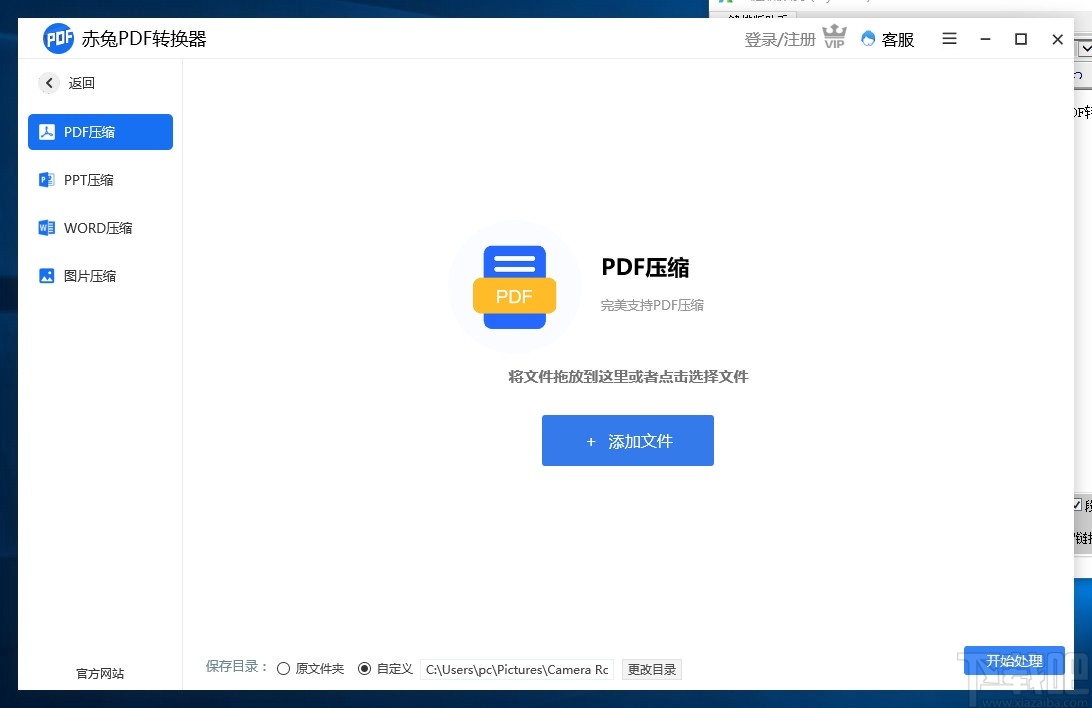The image size is (1092, 708).
Task: Open customer service via the 客服 avatar icon
Action: [869, 39]
